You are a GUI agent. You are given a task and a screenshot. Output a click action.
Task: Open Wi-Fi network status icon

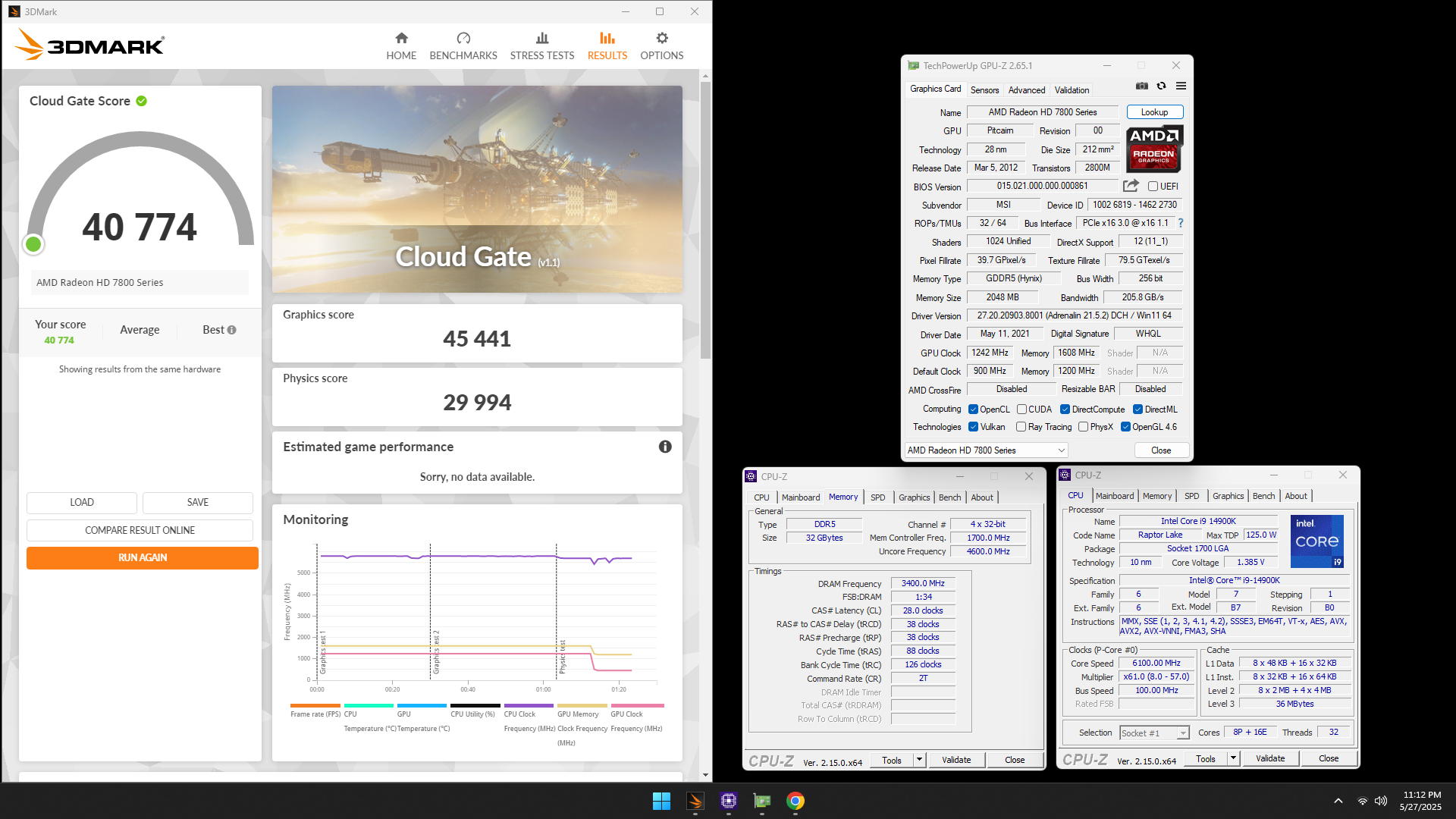[x=1363, y=801]
